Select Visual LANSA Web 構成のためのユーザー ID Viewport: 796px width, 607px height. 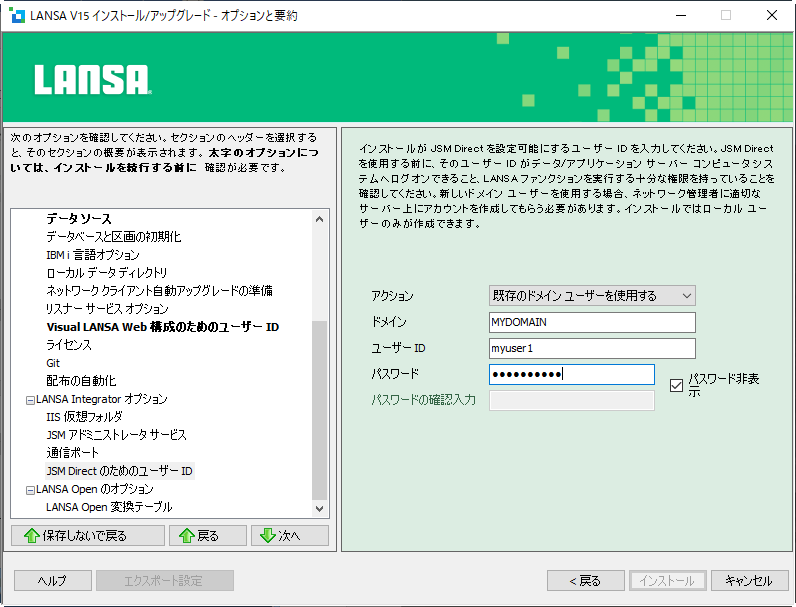click(163, 327)
